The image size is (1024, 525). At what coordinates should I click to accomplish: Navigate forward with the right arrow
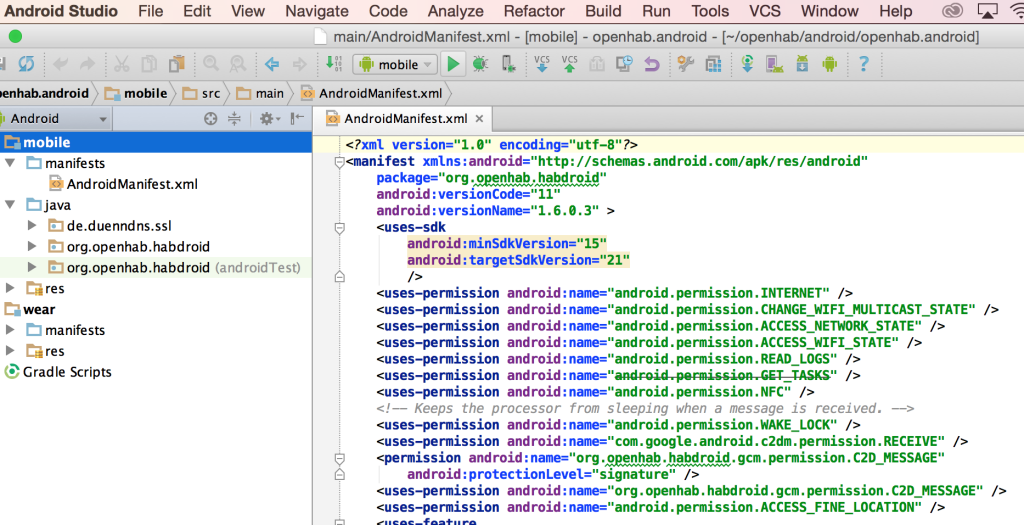click(299, 64)
